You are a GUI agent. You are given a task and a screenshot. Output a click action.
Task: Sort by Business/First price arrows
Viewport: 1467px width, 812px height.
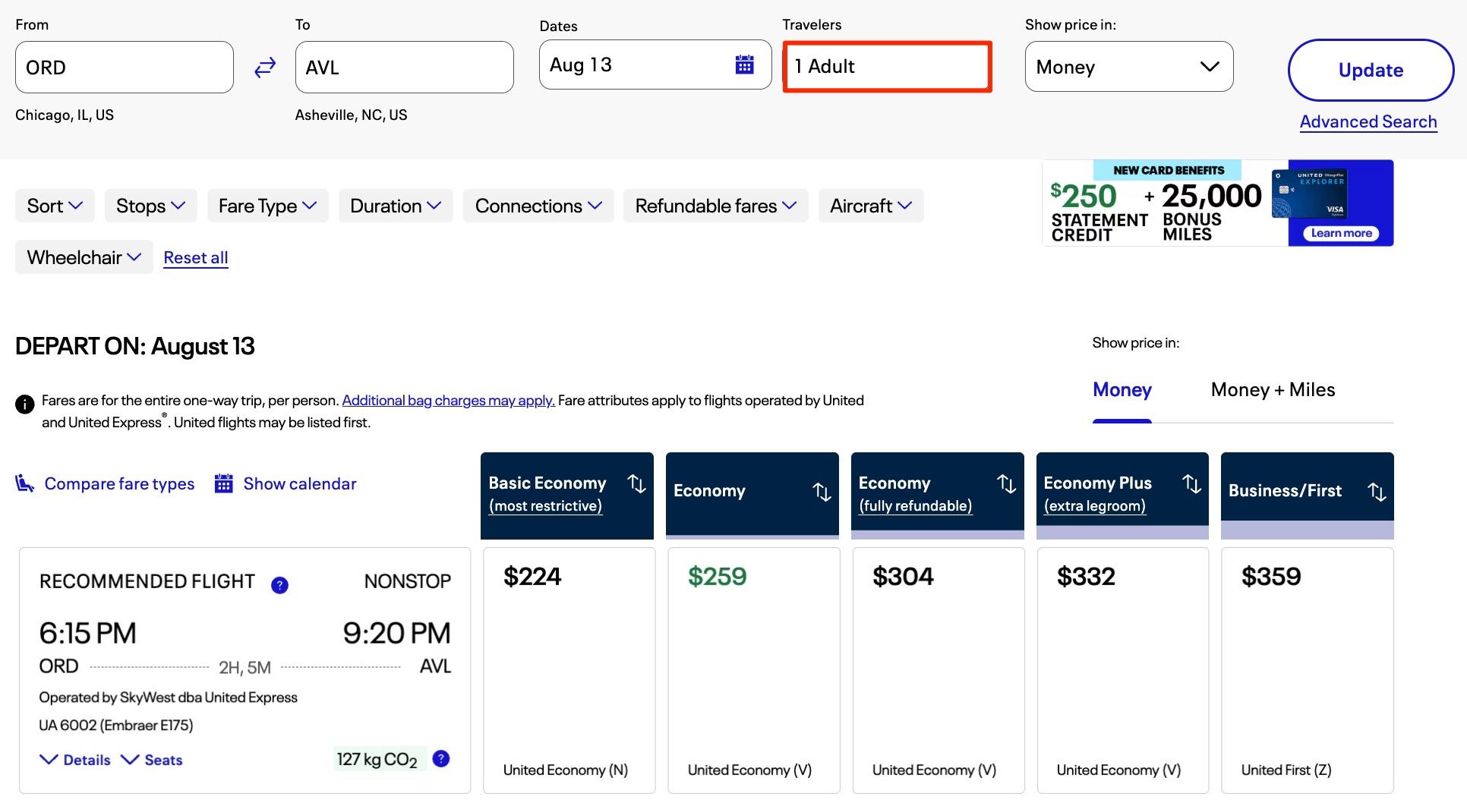pyautogui.click(x=1377, y=492)
